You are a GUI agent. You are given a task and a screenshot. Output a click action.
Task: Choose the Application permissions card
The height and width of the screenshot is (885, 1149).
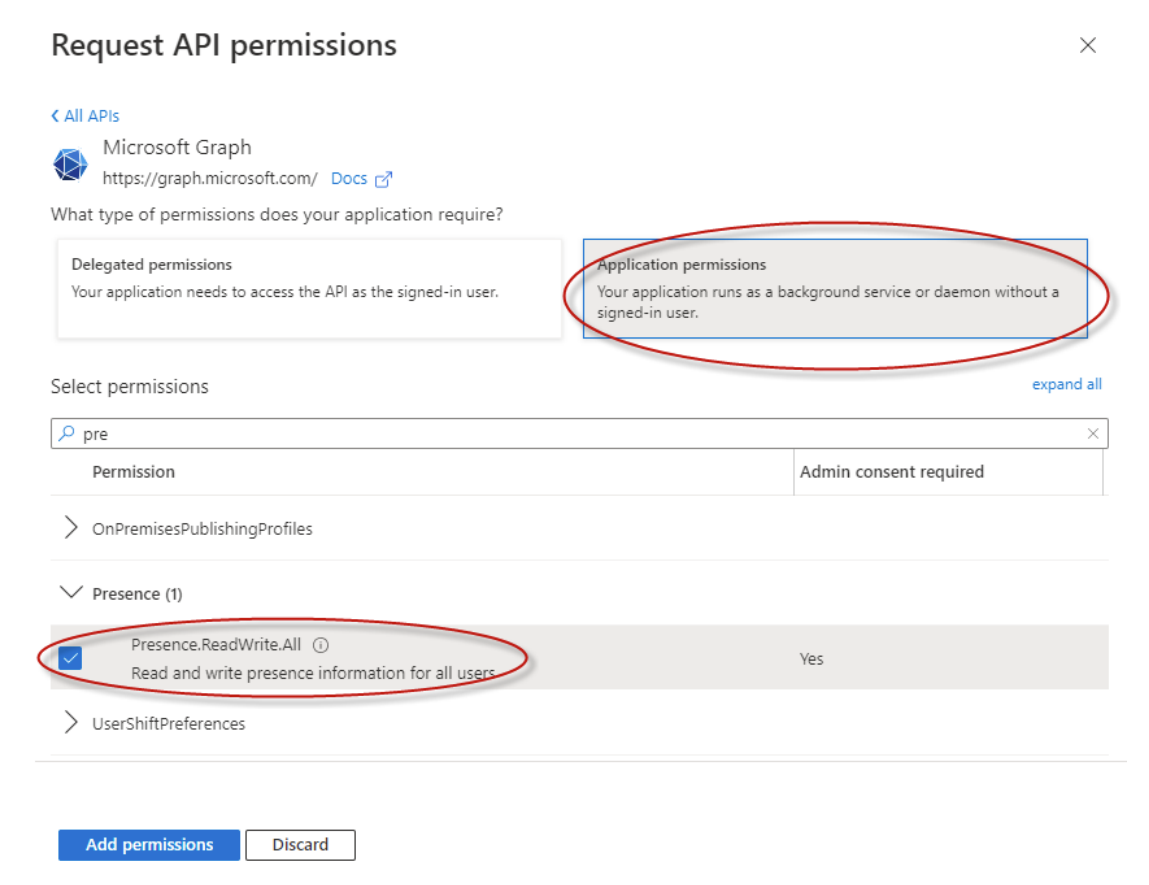(835, 289)
